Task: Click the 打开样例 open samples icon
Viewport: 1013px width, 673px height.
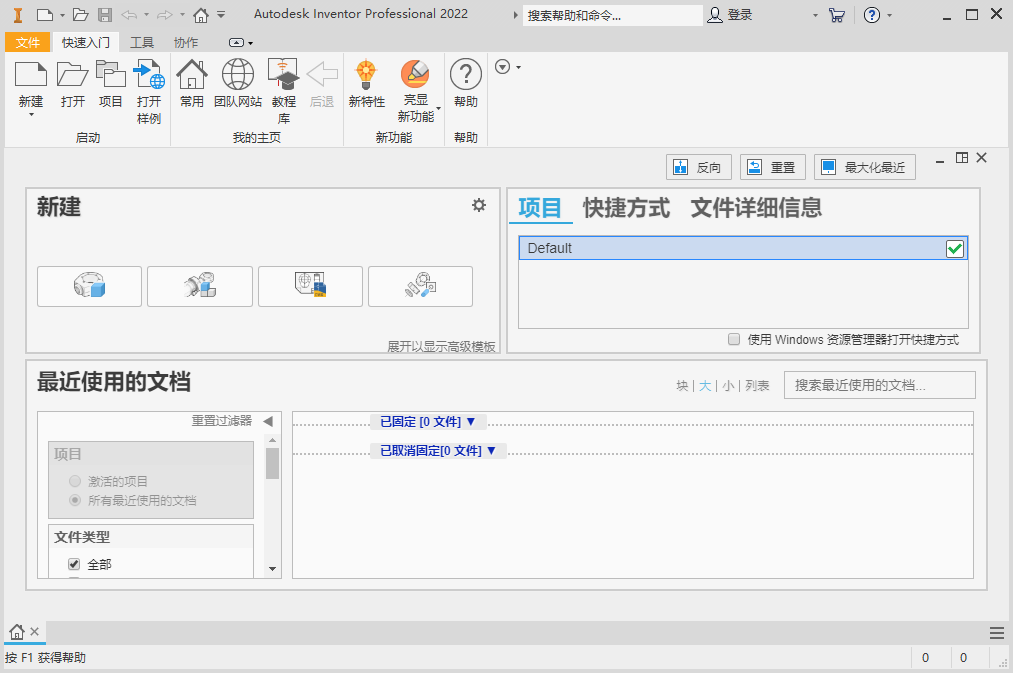Action: point(149,76)
